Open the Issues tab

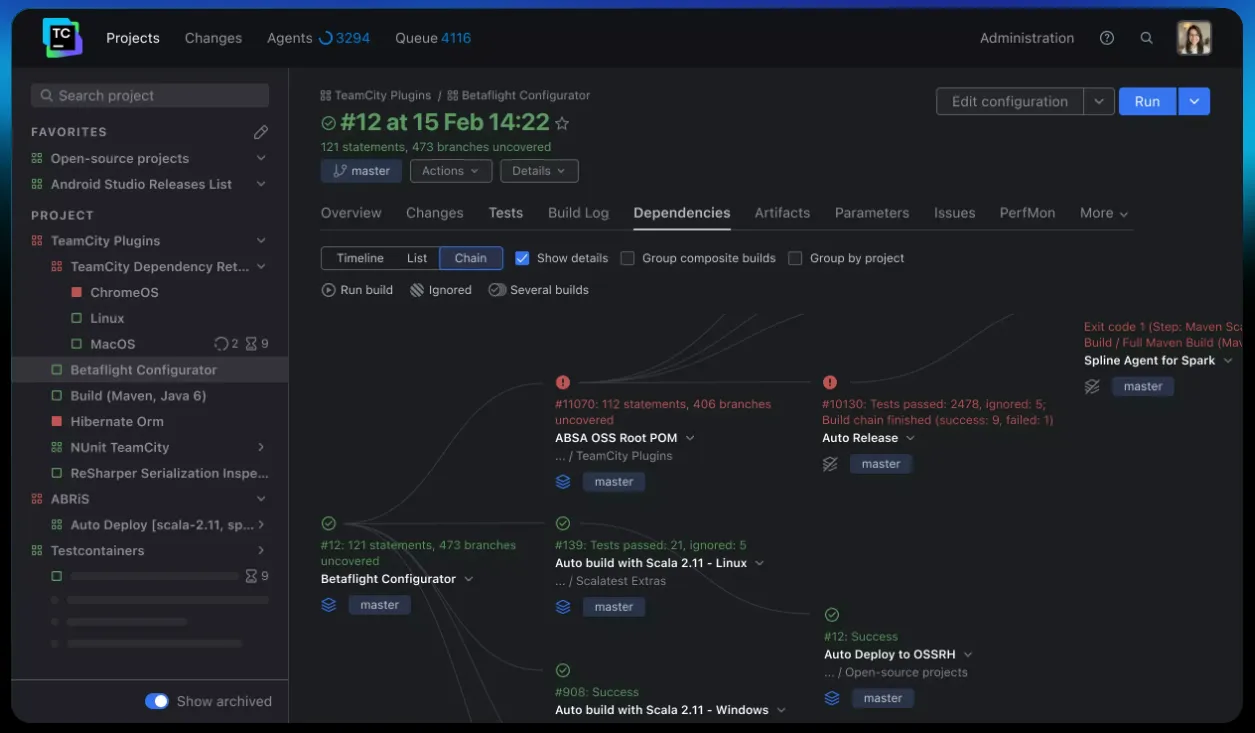[x=955, y=213]
